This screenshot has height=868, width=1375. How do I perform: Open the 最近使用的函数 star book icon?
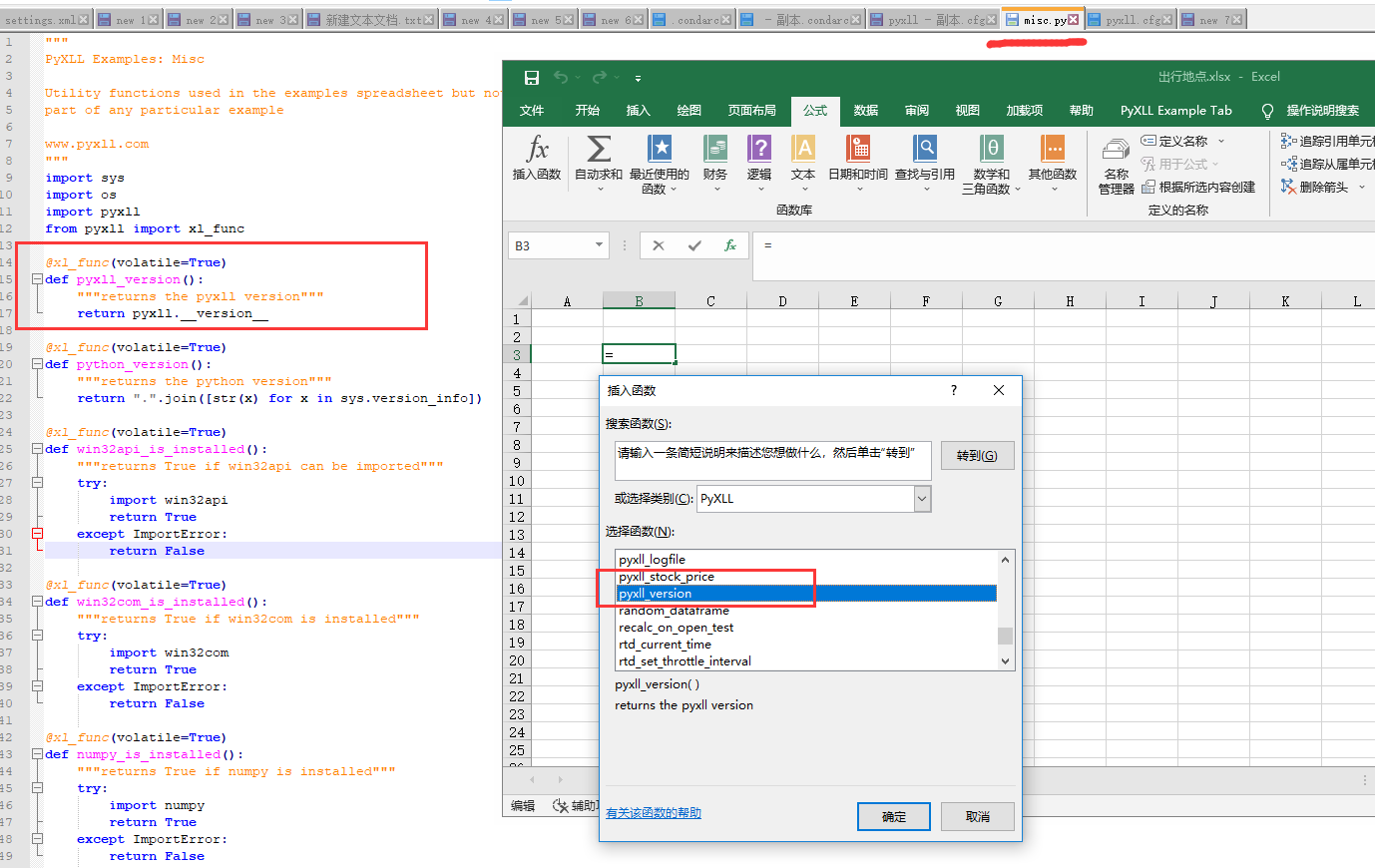coord(660,149)
